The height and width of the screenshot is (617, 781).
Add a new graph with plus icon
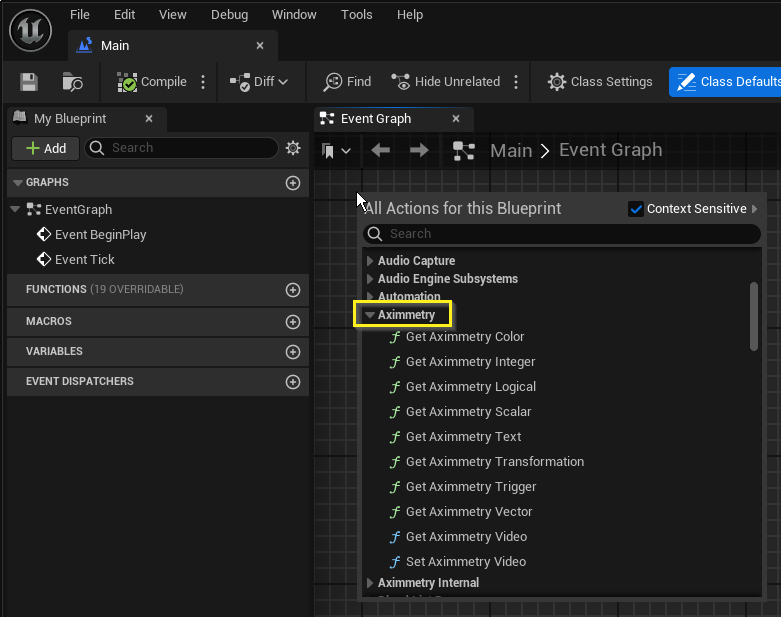tap(293, 183)
